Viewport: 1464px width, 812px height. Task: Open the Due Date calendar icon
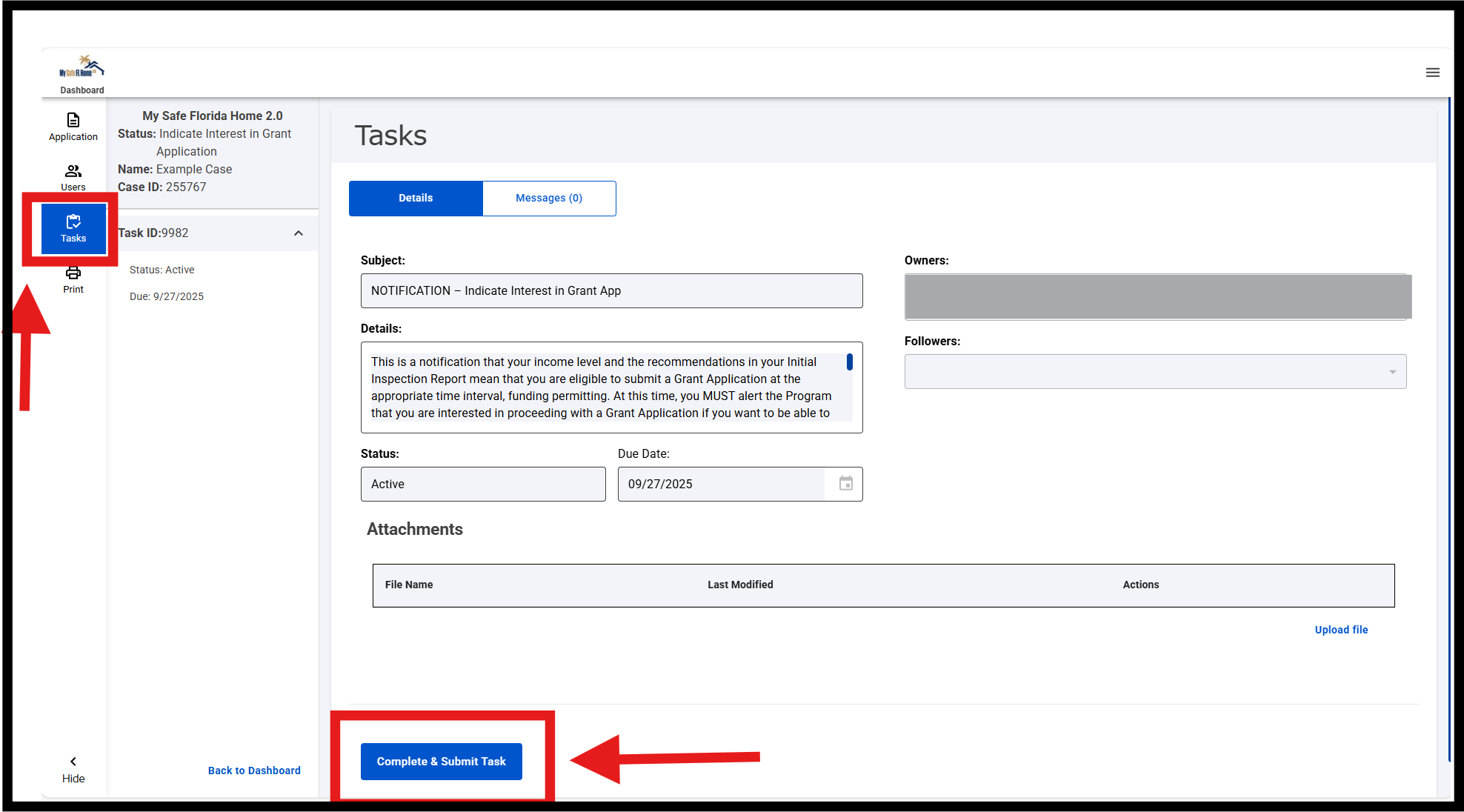[x=845, y=484]
